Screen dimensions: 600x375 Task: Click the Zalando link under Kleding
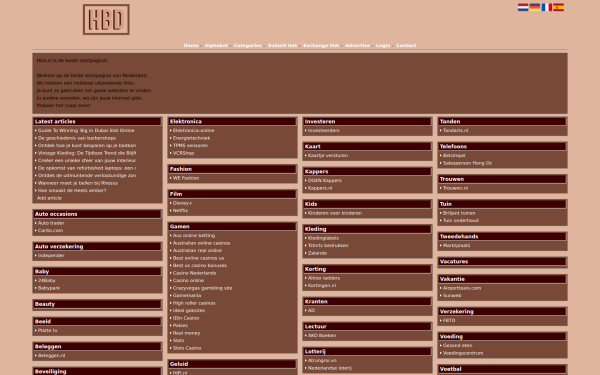tap(317, 253)
